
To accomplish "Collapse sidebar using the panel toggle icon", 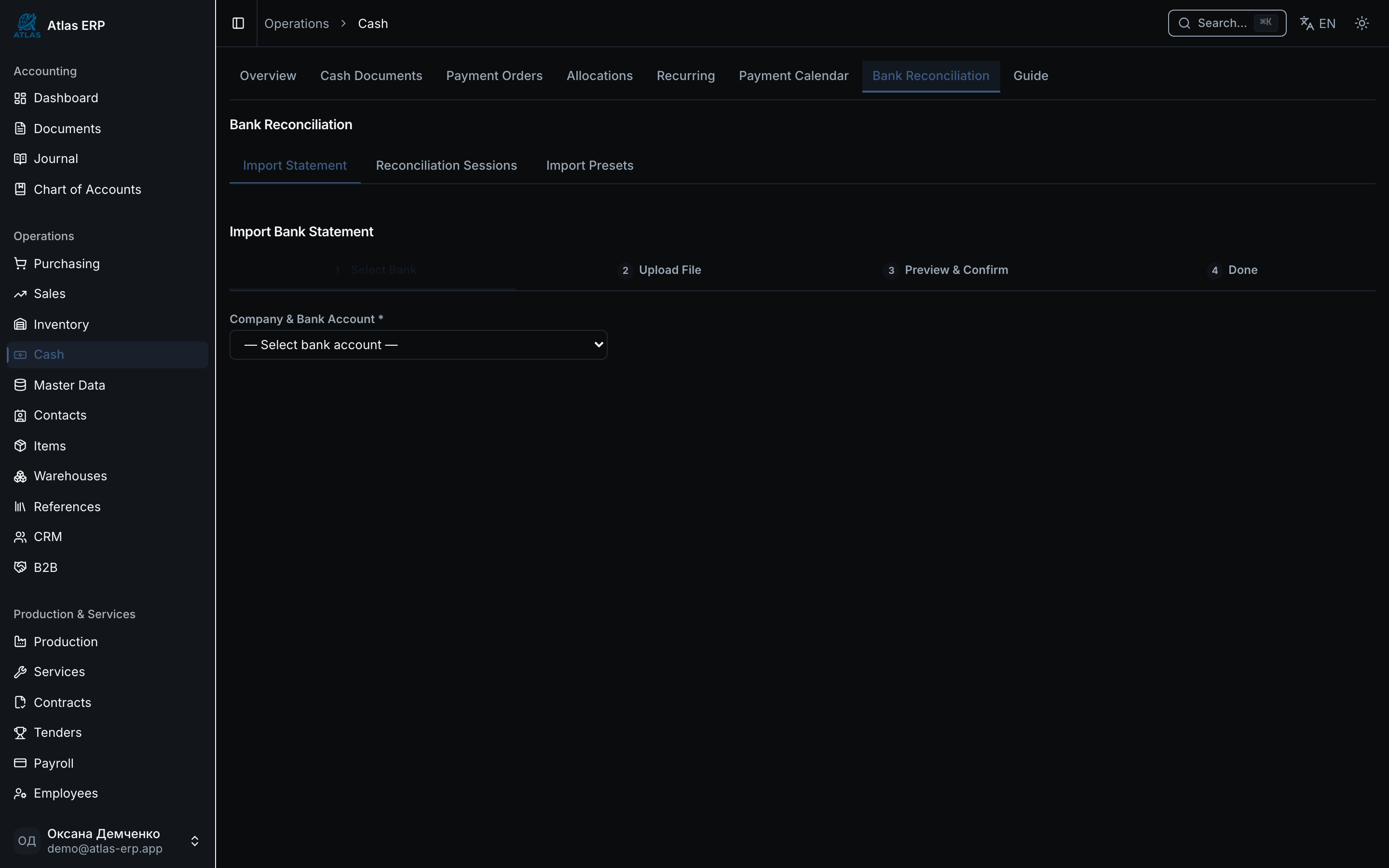I will (x=238, y=23).
